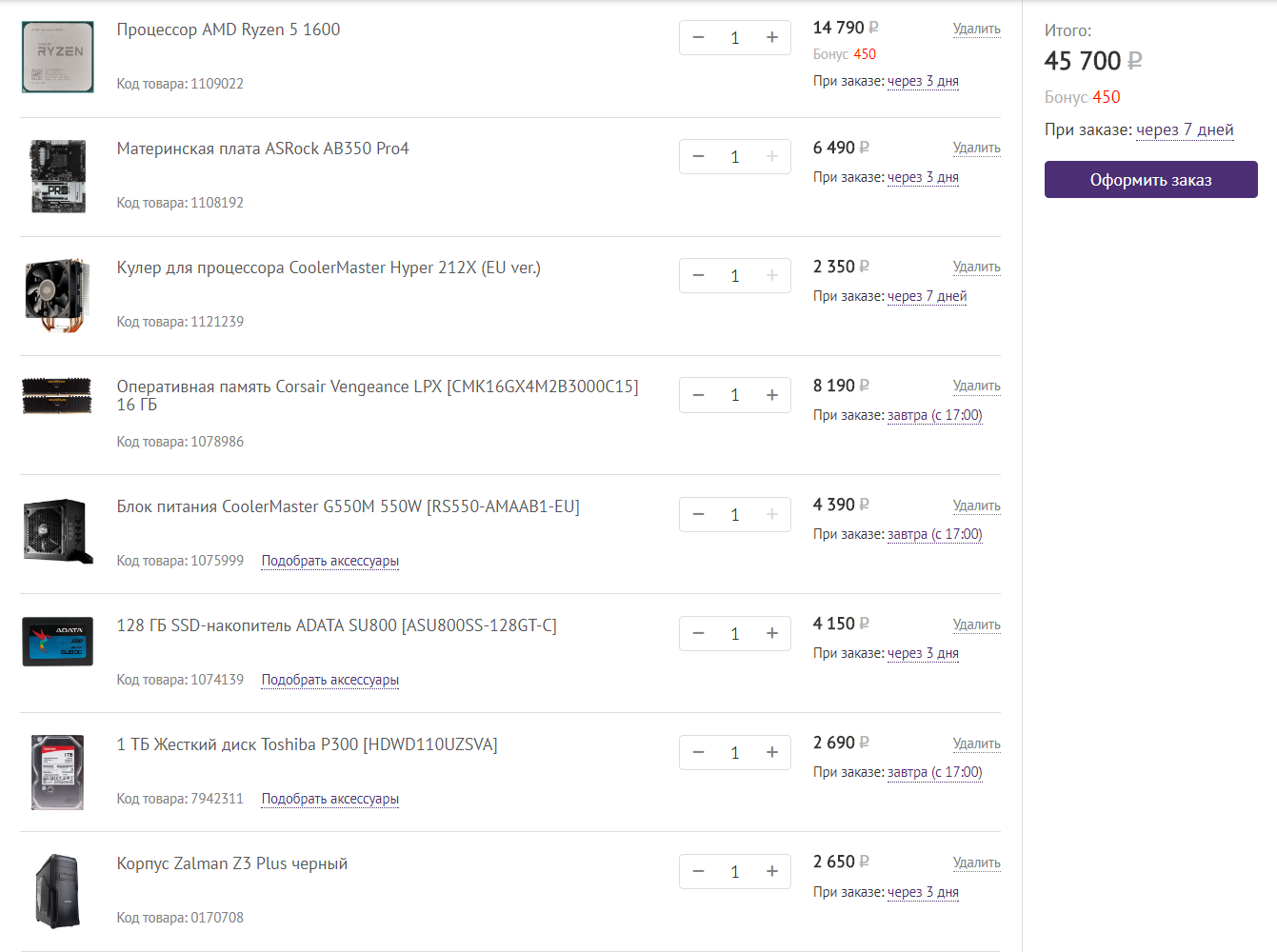Click the purple Оформить заказ button
This screenshot has width=1277, height=952.
(1150, 180)
